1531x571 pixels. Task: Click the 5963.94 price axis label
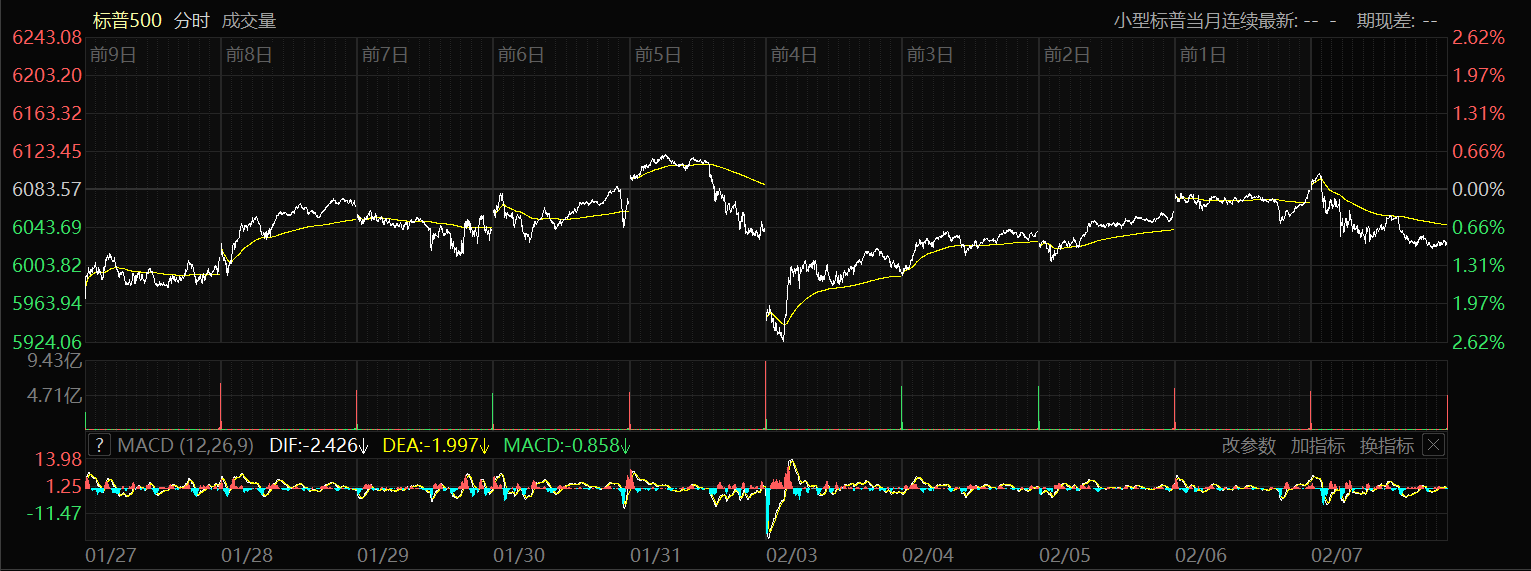coord(46,303)
